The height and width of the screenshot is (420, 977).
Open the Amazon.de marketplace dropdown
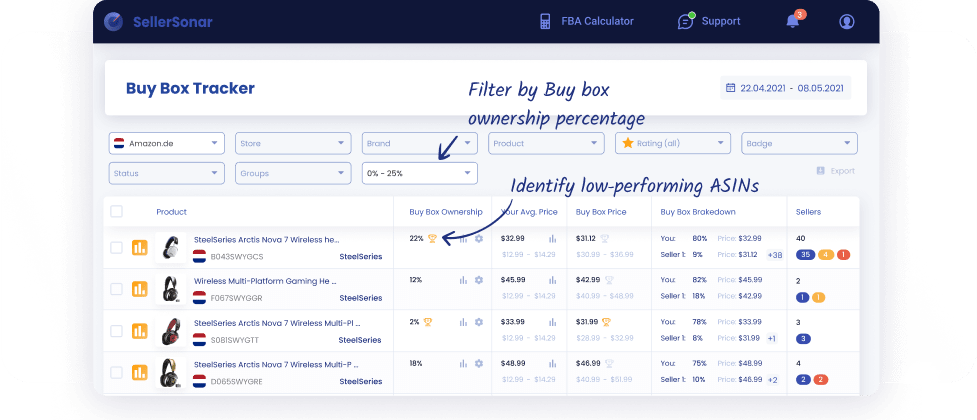(x=166, y=144)
